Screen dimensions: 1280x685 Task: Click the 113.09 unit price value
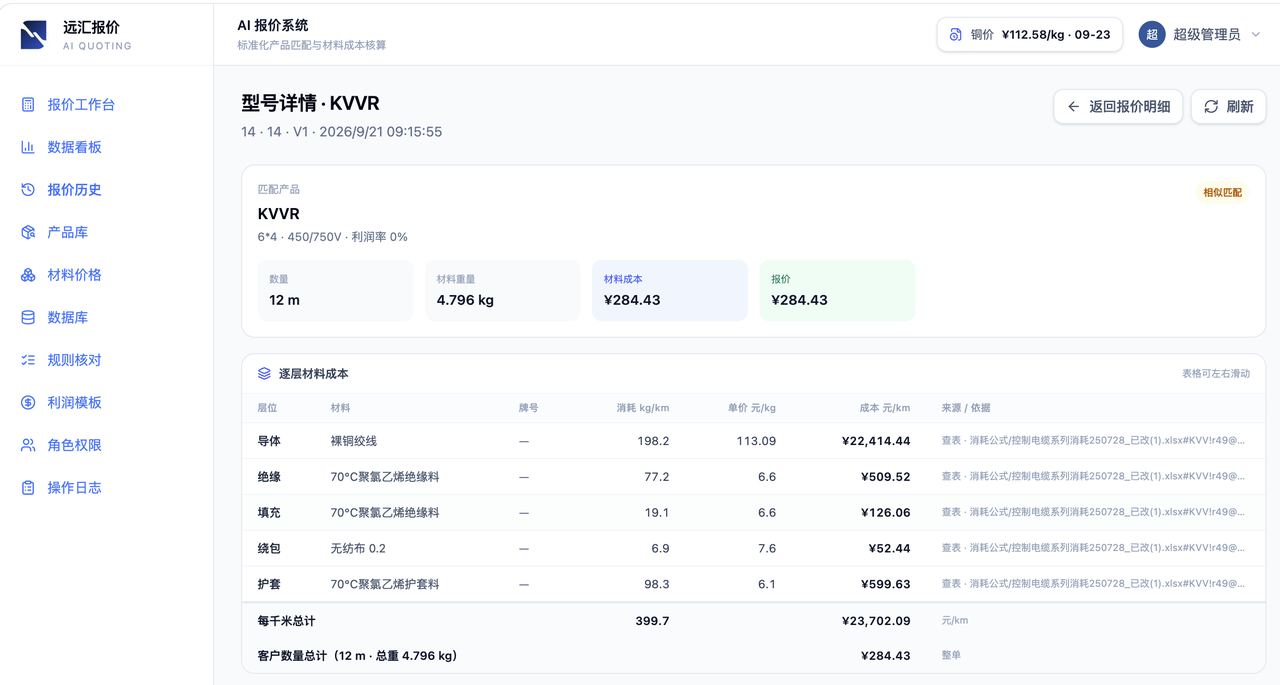(x=756, y=441)
